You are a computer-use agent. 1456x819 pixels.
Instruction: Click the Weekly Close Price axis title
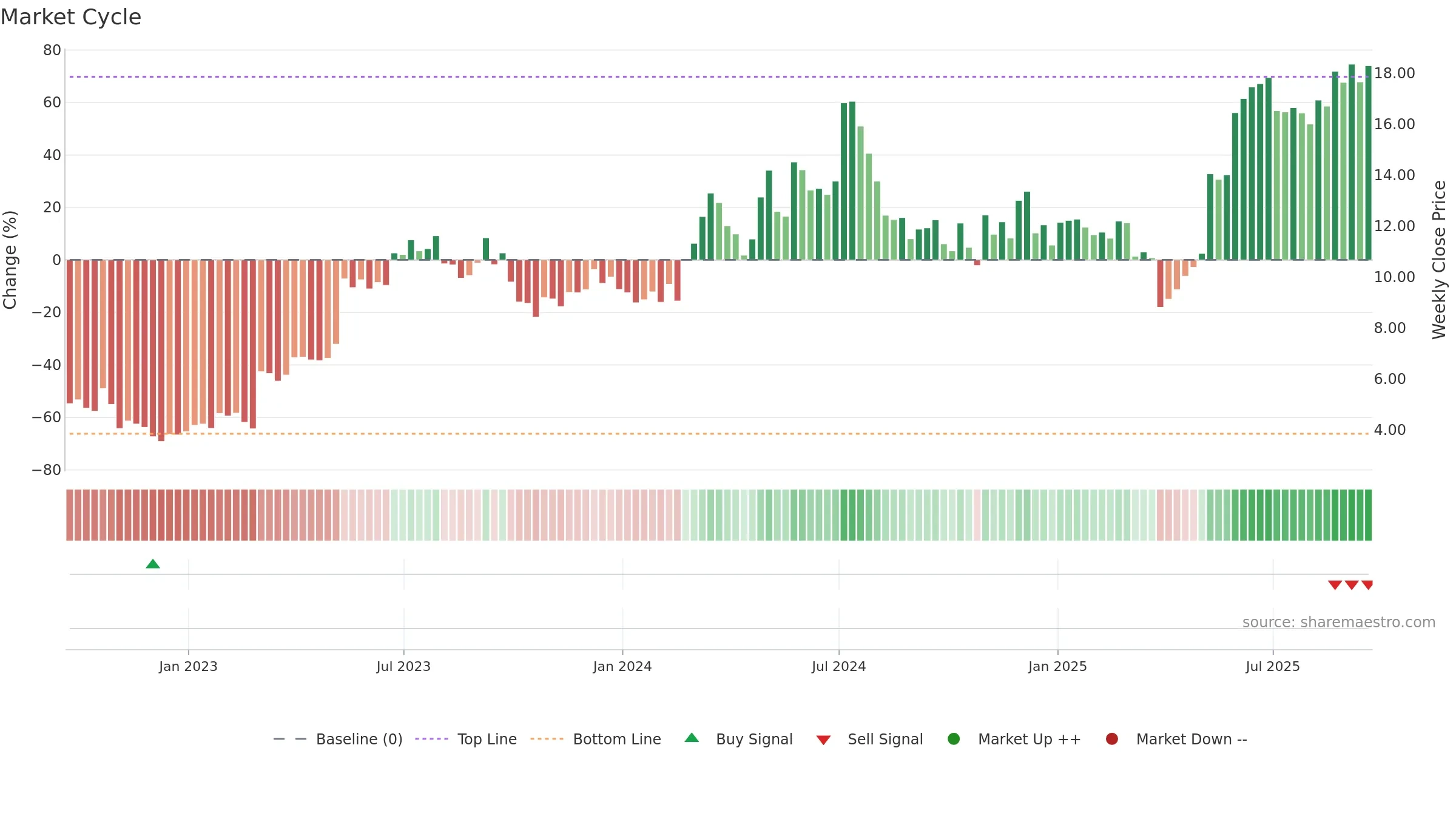click(x=1439, y=260)
